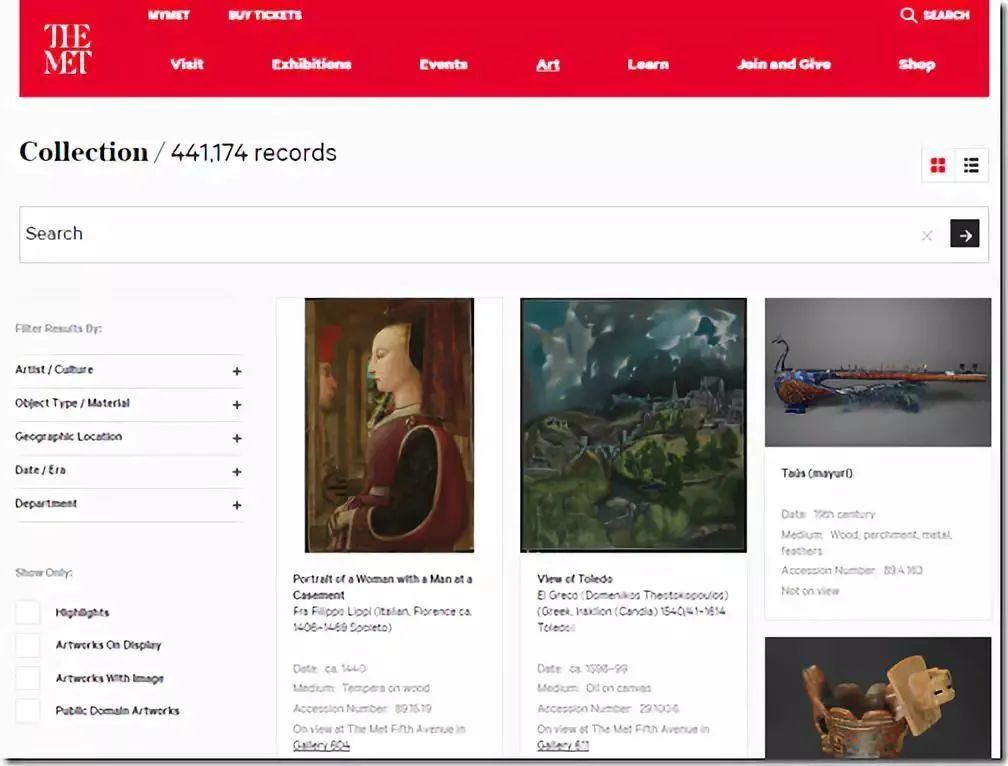Click the Buy Tickets link

tap(265, 15)
